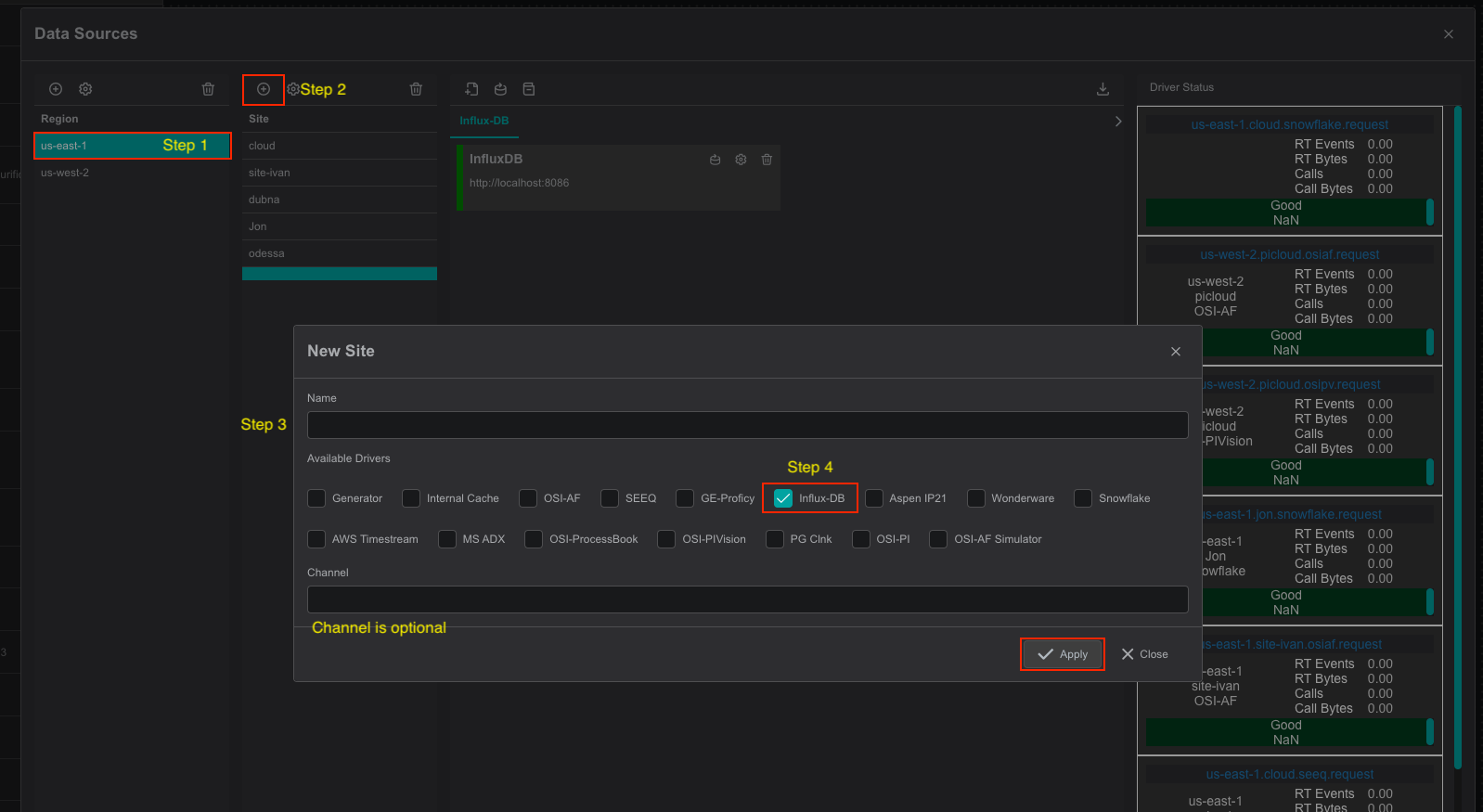Click archive box icon in driver toolbar
Image resolution: width=1483 pixels, height=812 pixels.
click(529, 89)
